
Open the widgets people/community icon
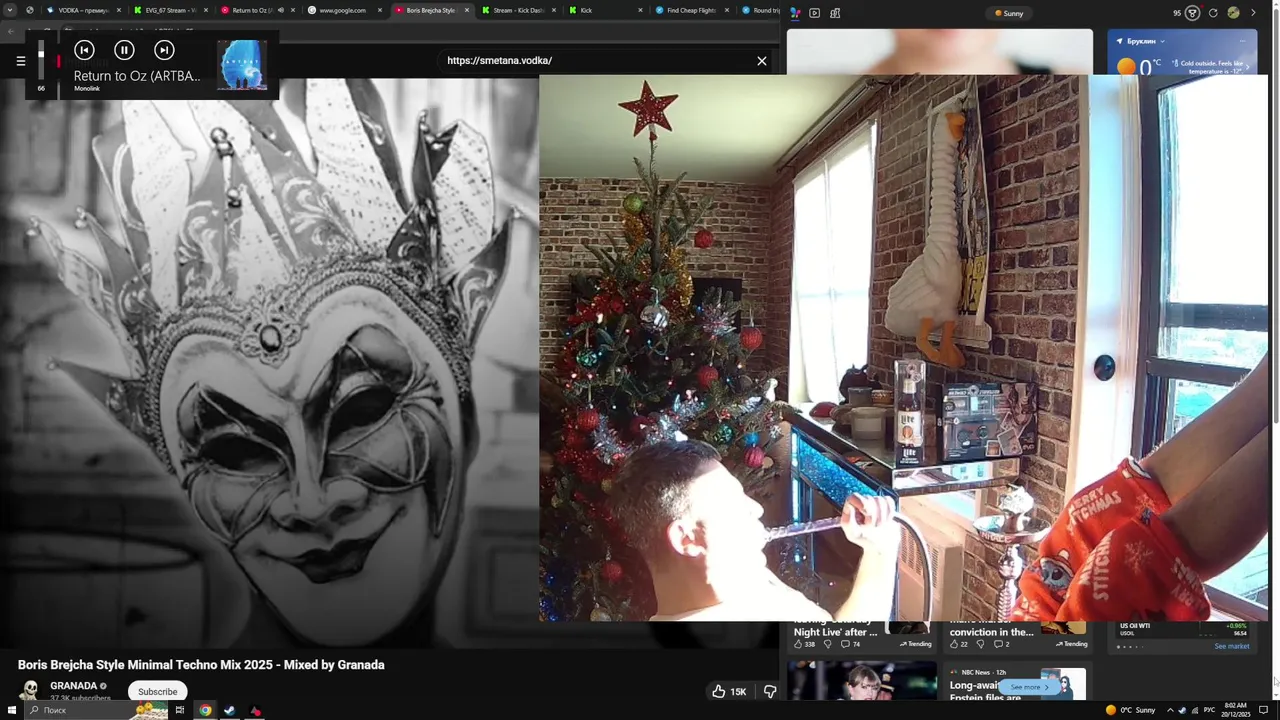point(835,13)
